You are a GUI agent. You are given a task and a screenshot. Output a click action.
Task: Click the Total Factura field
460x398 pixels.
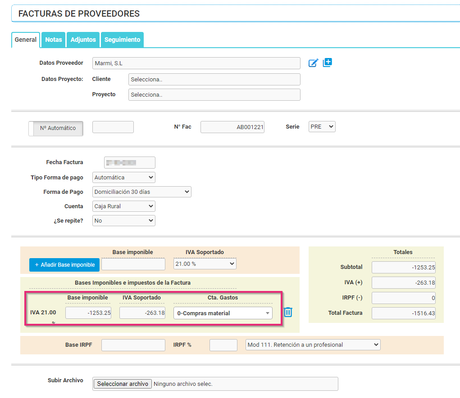[x=404, y=313]
